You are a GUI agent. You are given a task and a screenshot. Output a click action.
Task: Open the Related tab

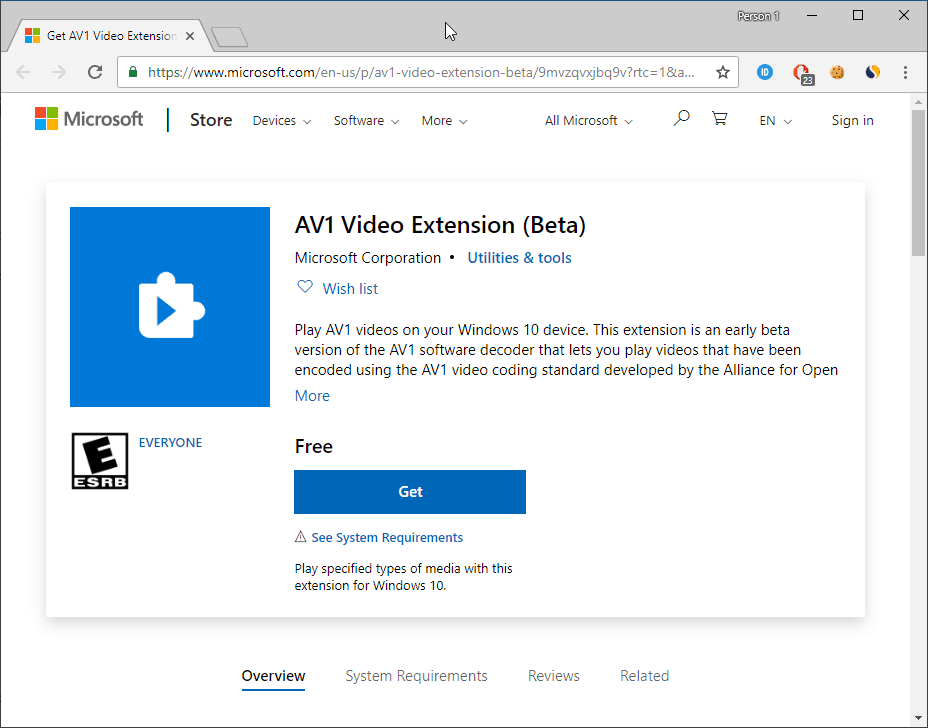[x=645, y=676]
